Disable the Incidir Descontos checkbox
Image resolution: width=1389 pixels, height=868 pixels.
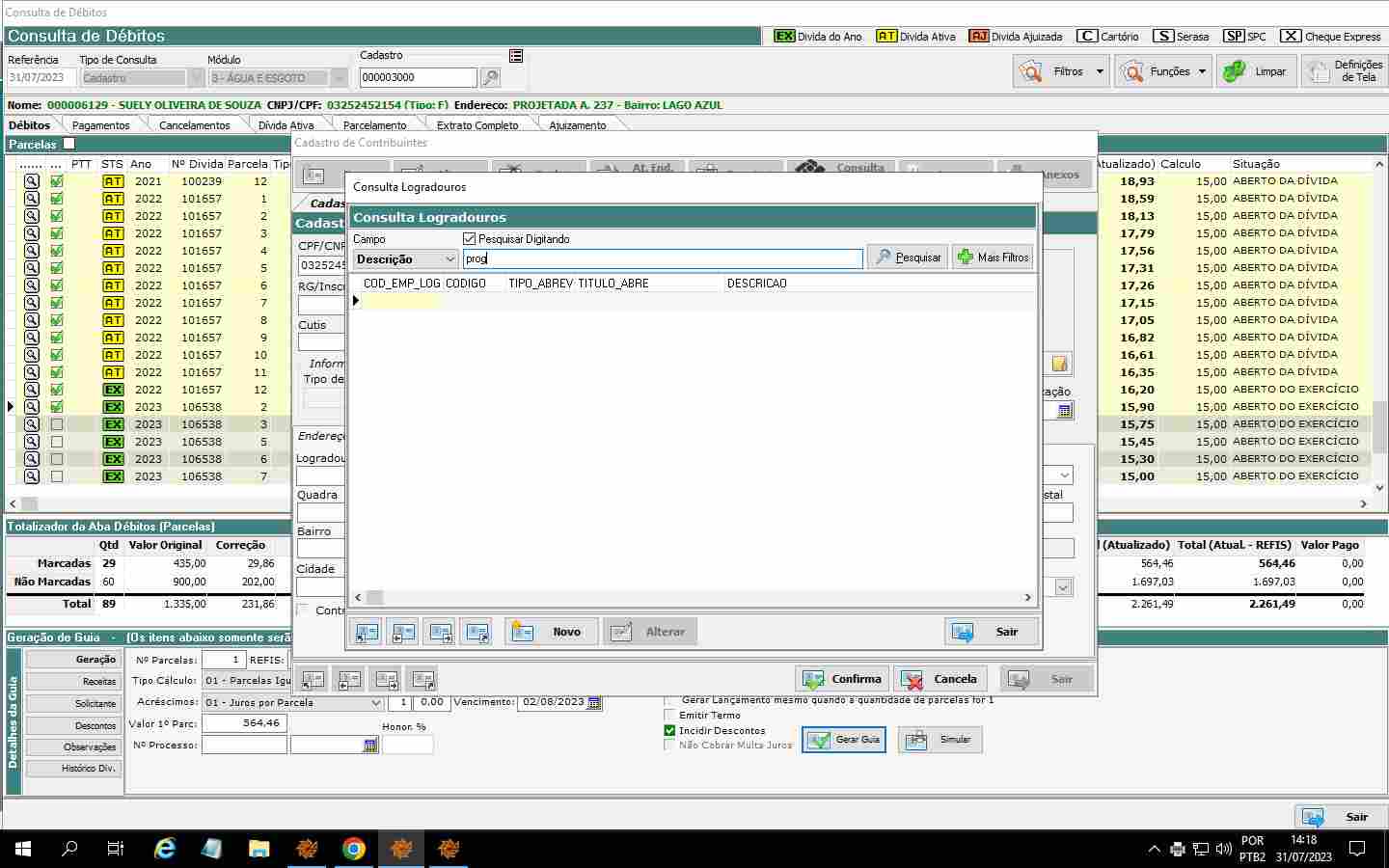pyautogui.click(x=669, y=731)
